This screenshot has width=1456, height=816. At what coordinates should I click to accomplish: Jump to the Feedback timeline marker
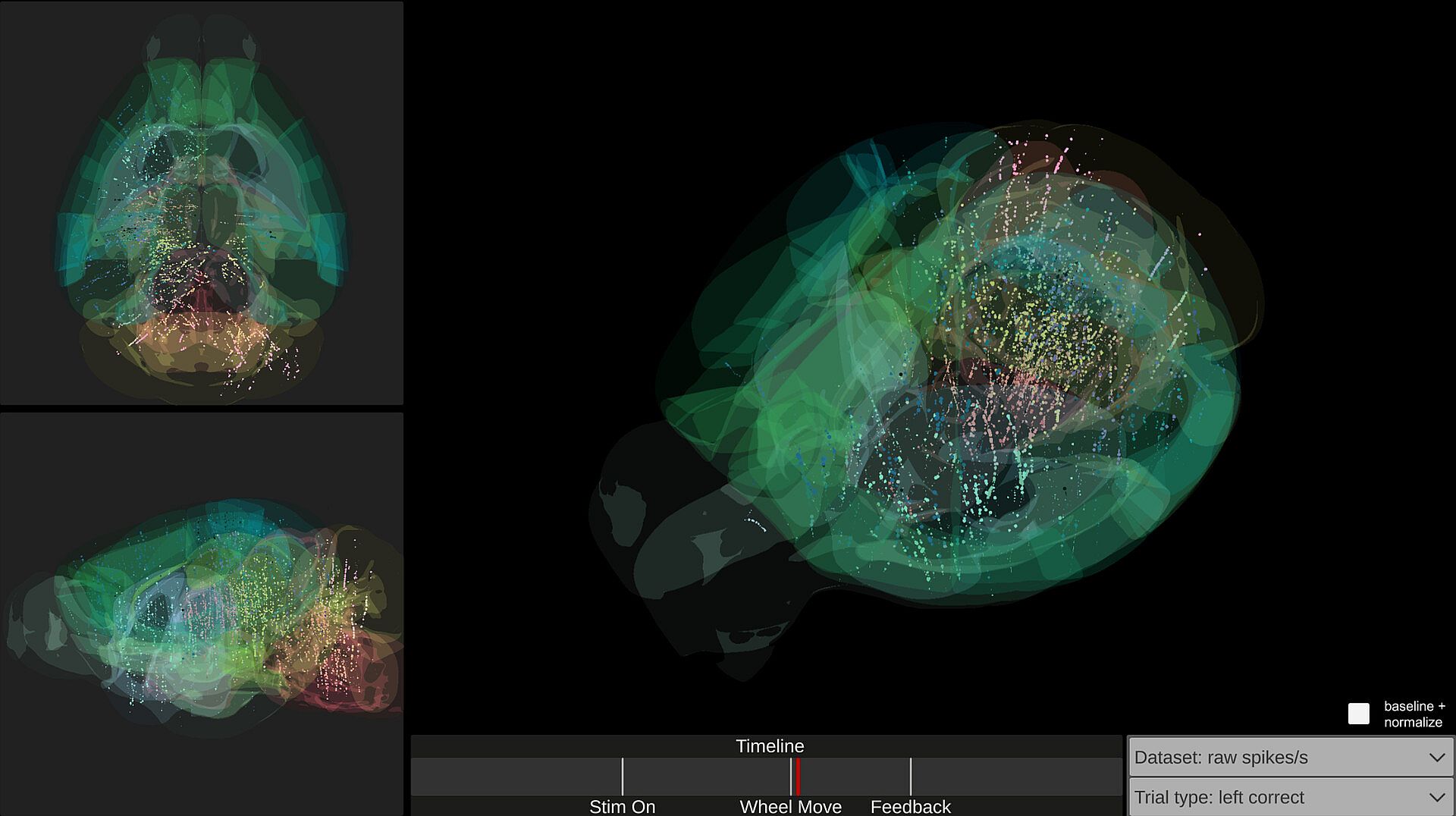(x=910, y=777)
